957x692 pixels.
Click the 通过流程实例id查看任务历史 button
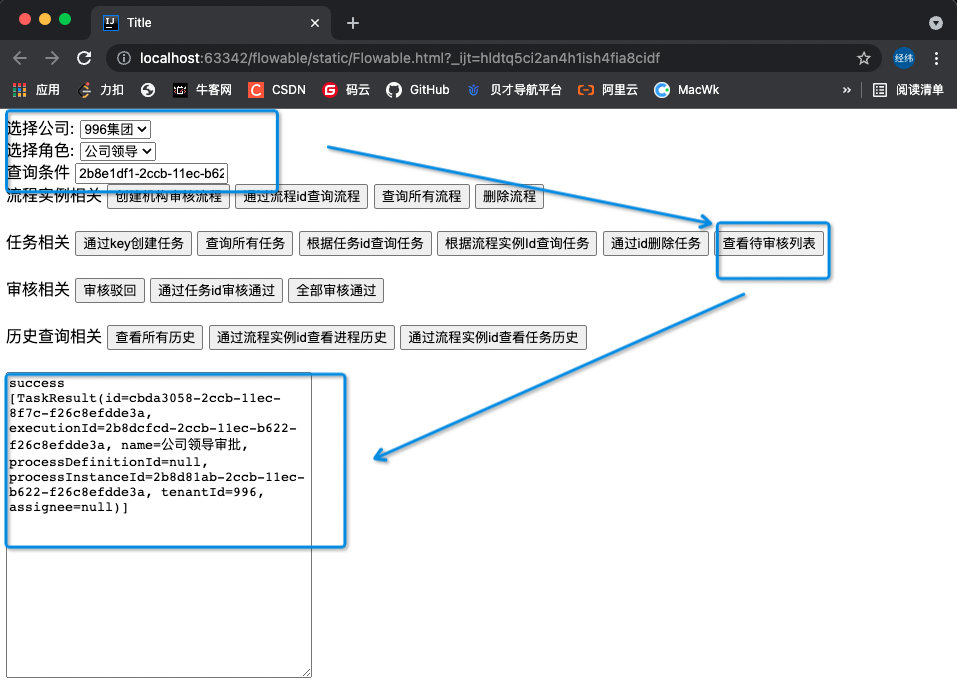tap(493, 337)
